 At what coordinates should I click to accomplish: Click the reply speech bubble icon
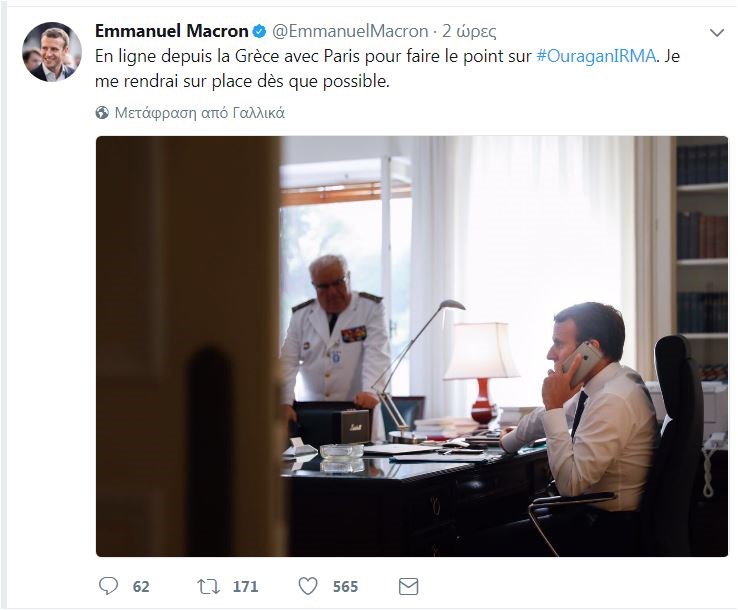[x=108, y=586]
